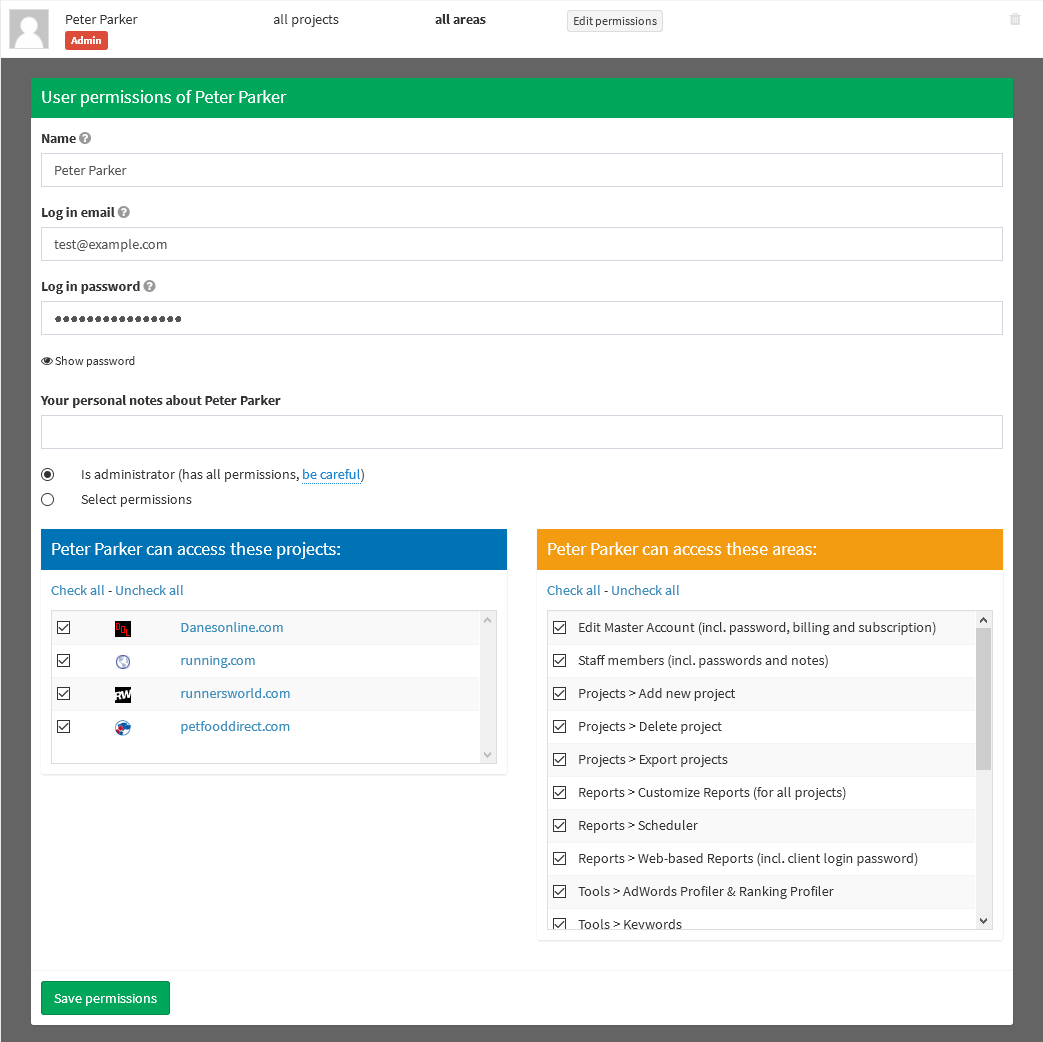This screenshot has height=1042, width=1043.
Task: Click the Show password eye icon
Action: coord(46,361)
